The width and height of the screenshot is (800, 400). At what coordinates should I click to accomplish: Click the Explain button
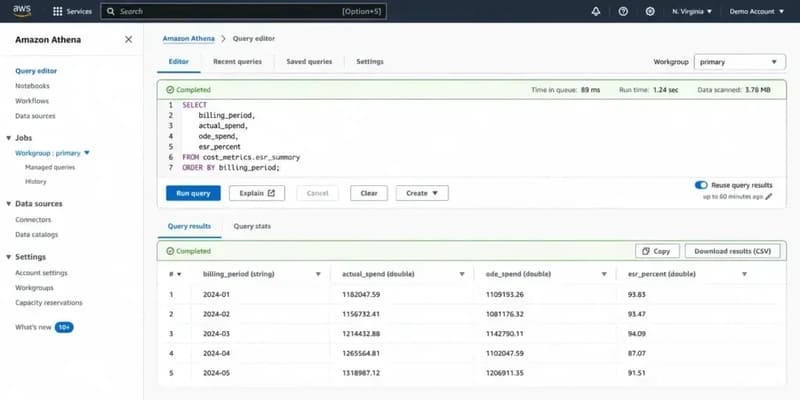[257, 193]
